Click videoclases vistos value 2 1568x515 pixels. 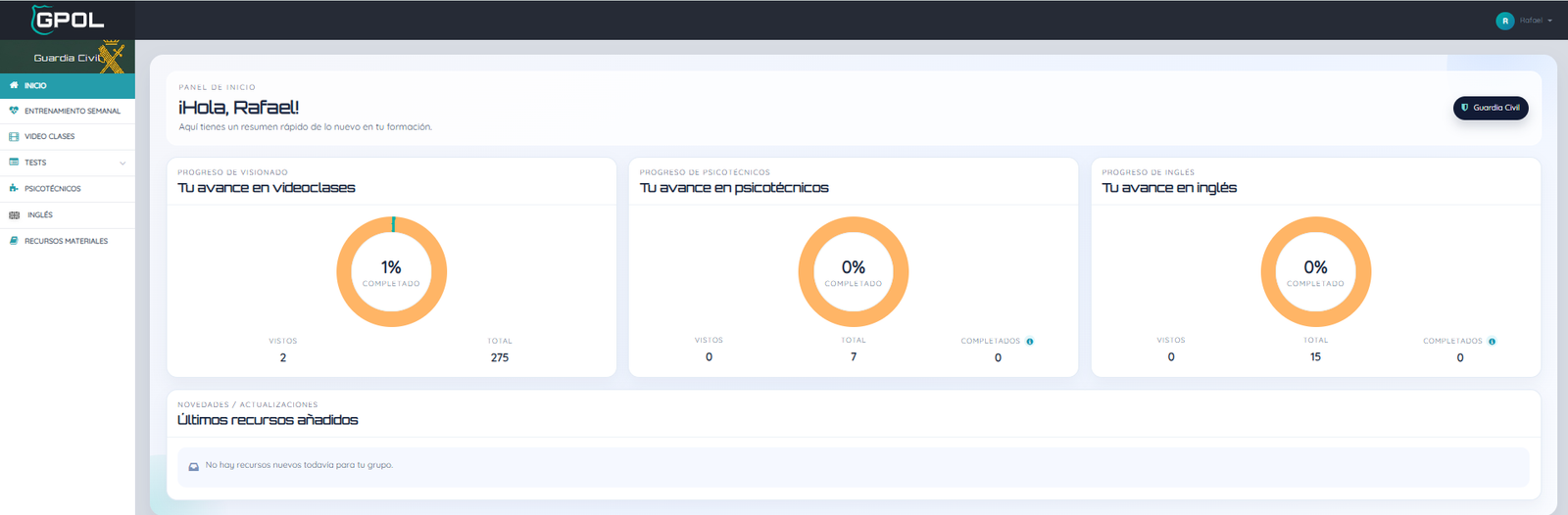click(283, 358)
